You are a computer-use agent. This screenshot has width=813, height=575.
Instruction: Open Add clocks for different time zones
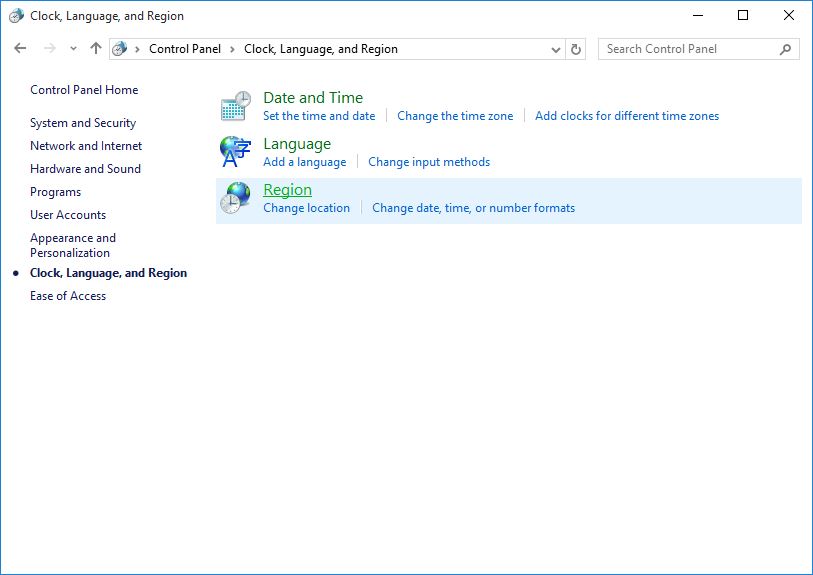pos(627,116)
